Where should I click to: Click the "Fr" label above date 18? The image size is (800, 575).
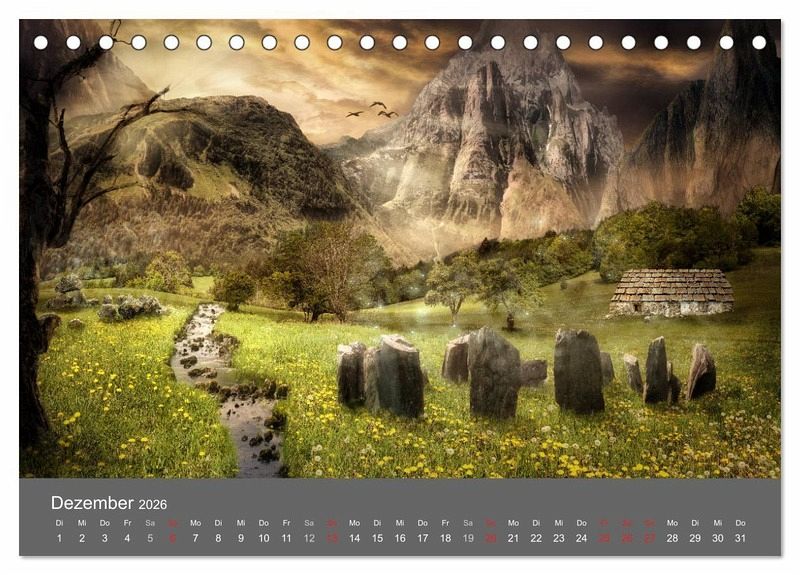pos(445,523)
